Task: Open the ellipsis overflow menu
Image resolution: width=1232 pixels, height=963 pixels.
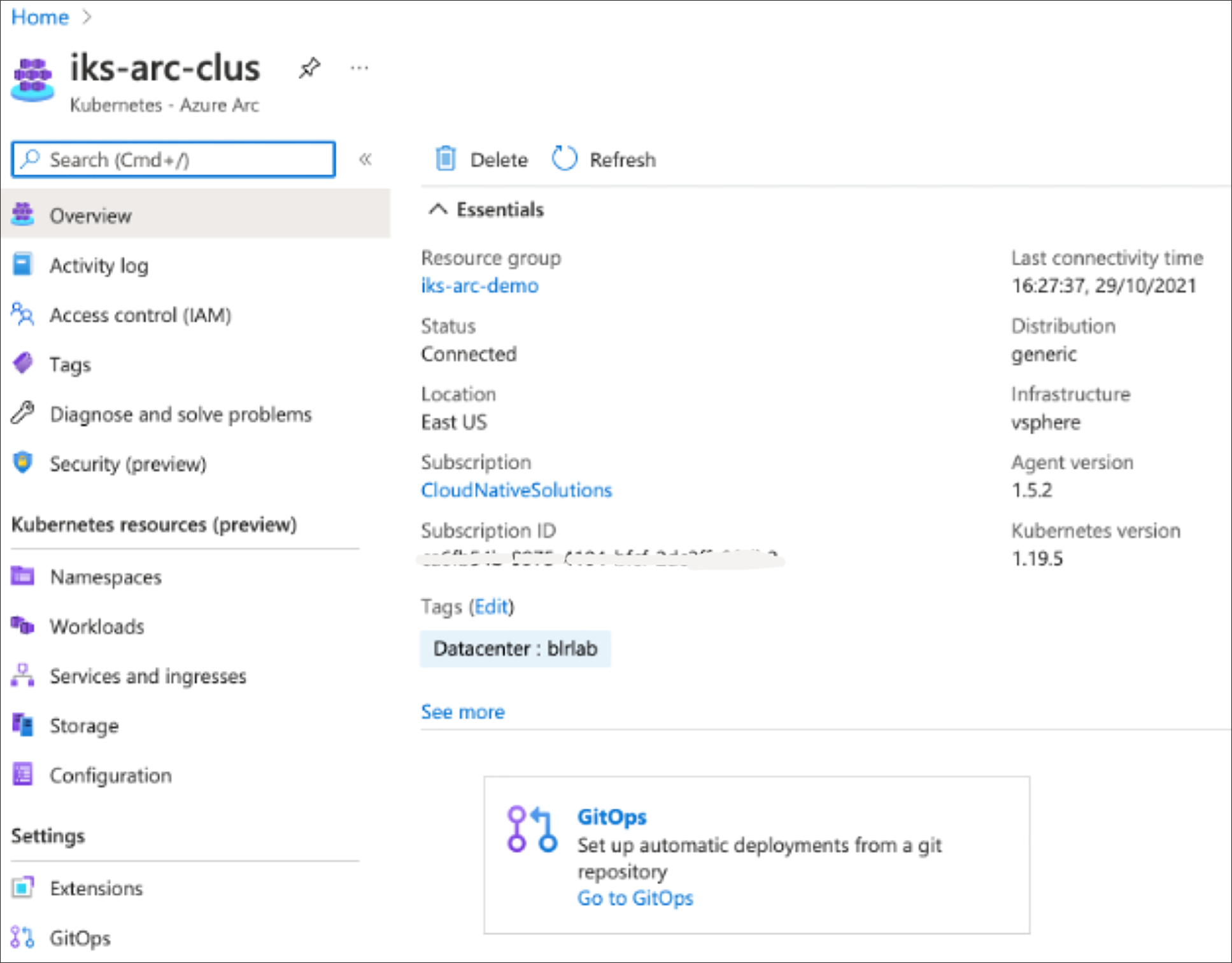Action: [x=360, y=69]
